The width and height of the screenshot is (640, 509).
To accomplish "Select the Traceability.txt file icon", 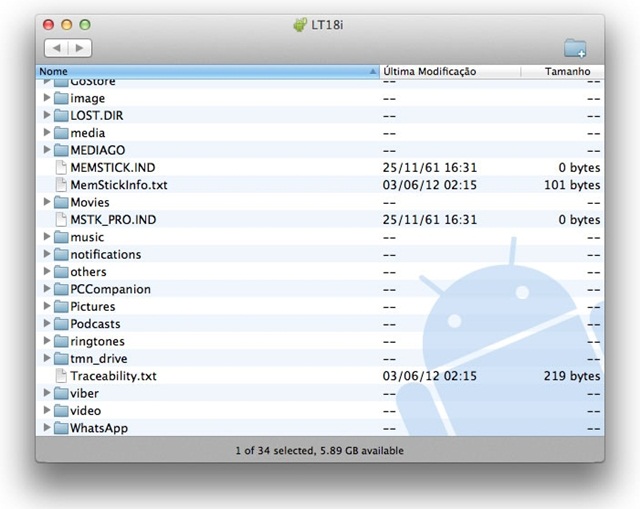I will (x=61, y=376).
